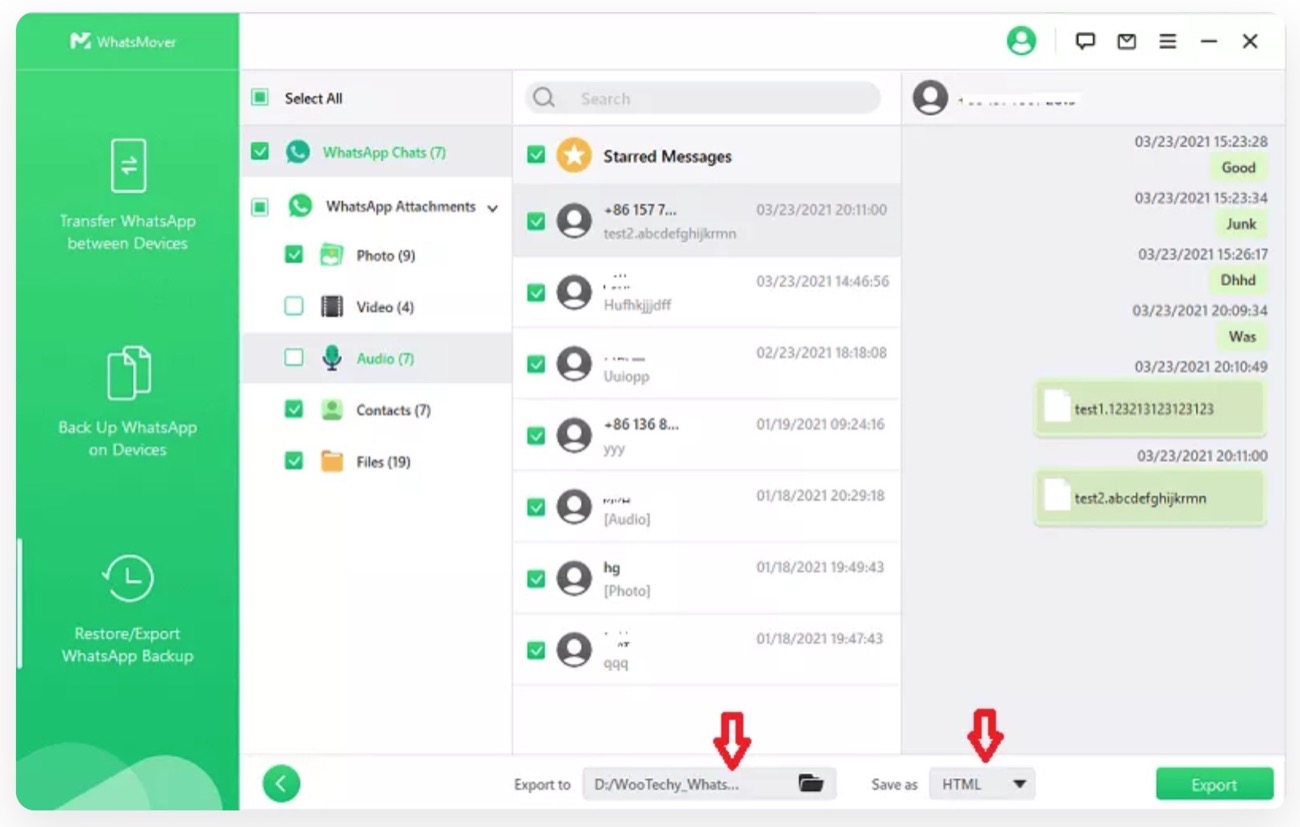Screen dimensions: 1300x827
Task: Click the Back Up WhatsApp on Devices icon
Action: [x=128, y=372]
